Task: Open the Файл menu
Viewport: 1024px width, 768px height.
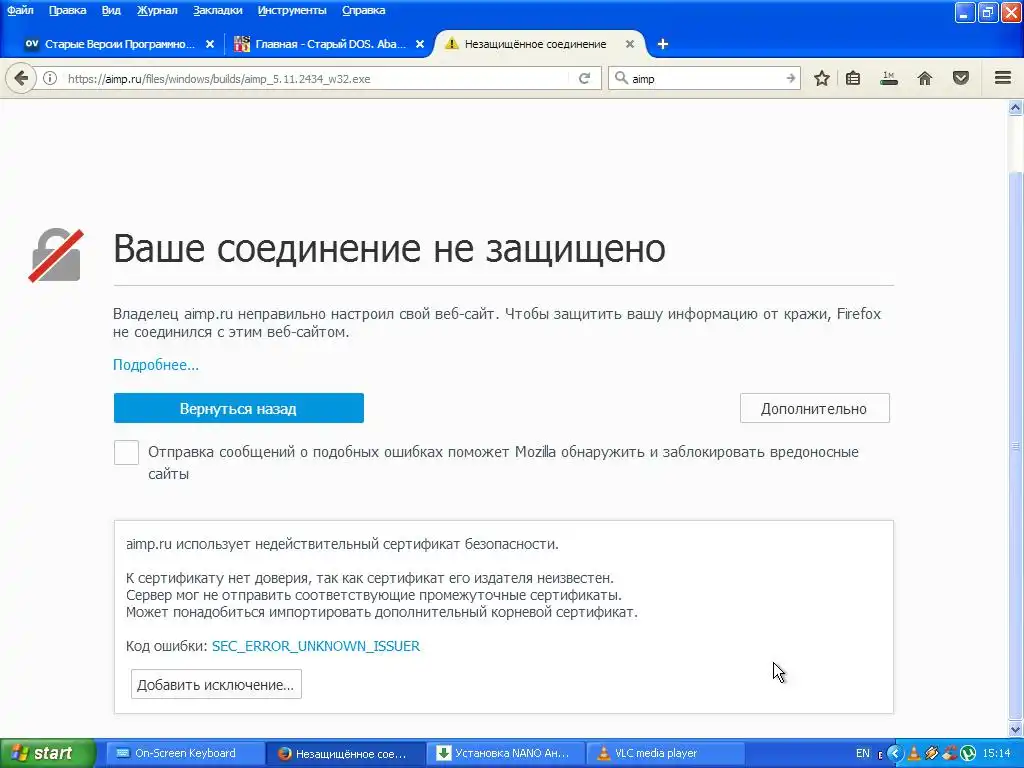Action: (x=20, y=10)
